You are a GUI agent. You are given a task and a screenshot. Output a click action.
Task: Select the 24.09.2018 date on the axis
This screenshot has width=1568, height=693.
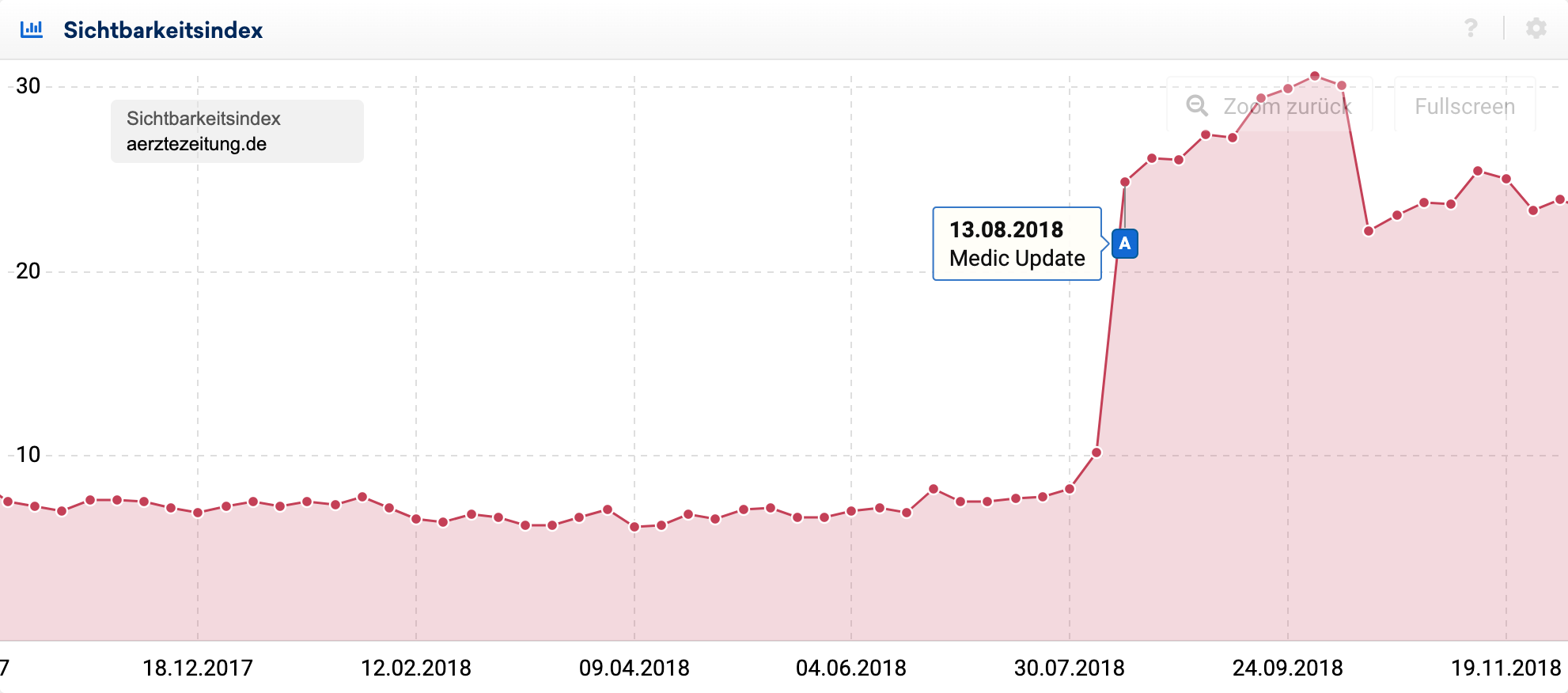pos(1288,668)
